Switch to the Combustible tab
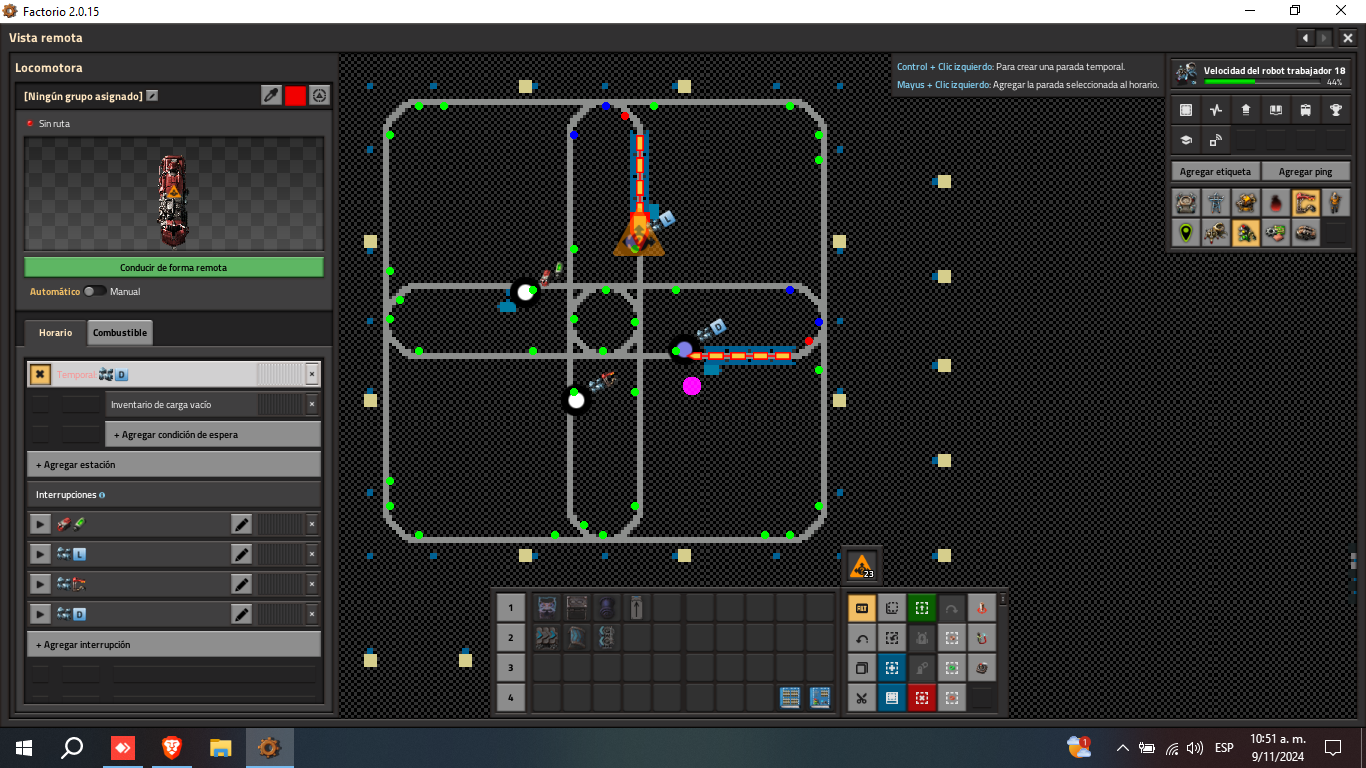Viewport: 1366px width, 768px height. (x=120, y=332)
